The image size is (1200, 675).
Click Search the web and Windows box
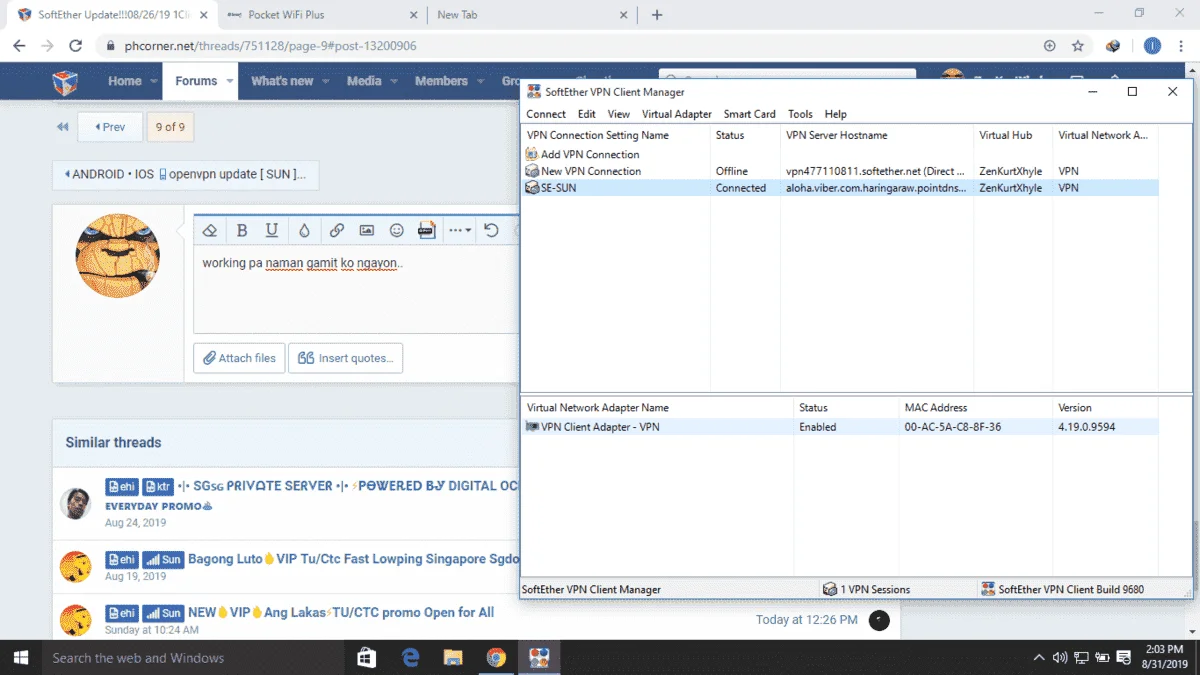point(193,658)
